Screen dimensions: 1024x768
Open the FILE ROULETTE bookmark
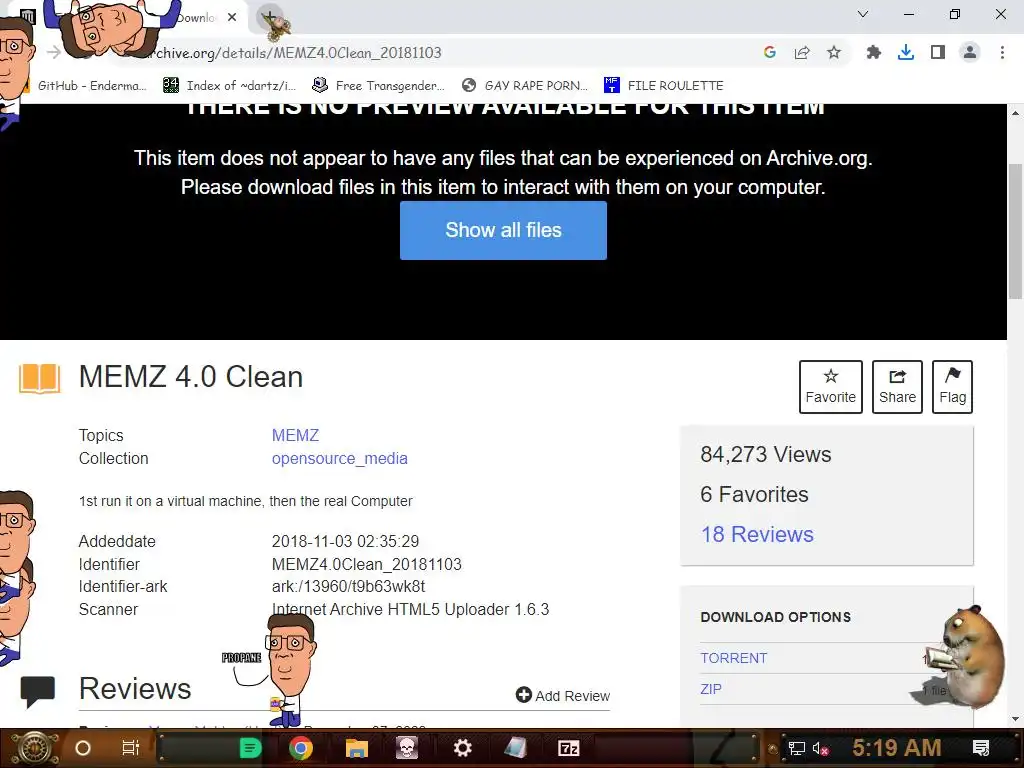coord(664,86)
